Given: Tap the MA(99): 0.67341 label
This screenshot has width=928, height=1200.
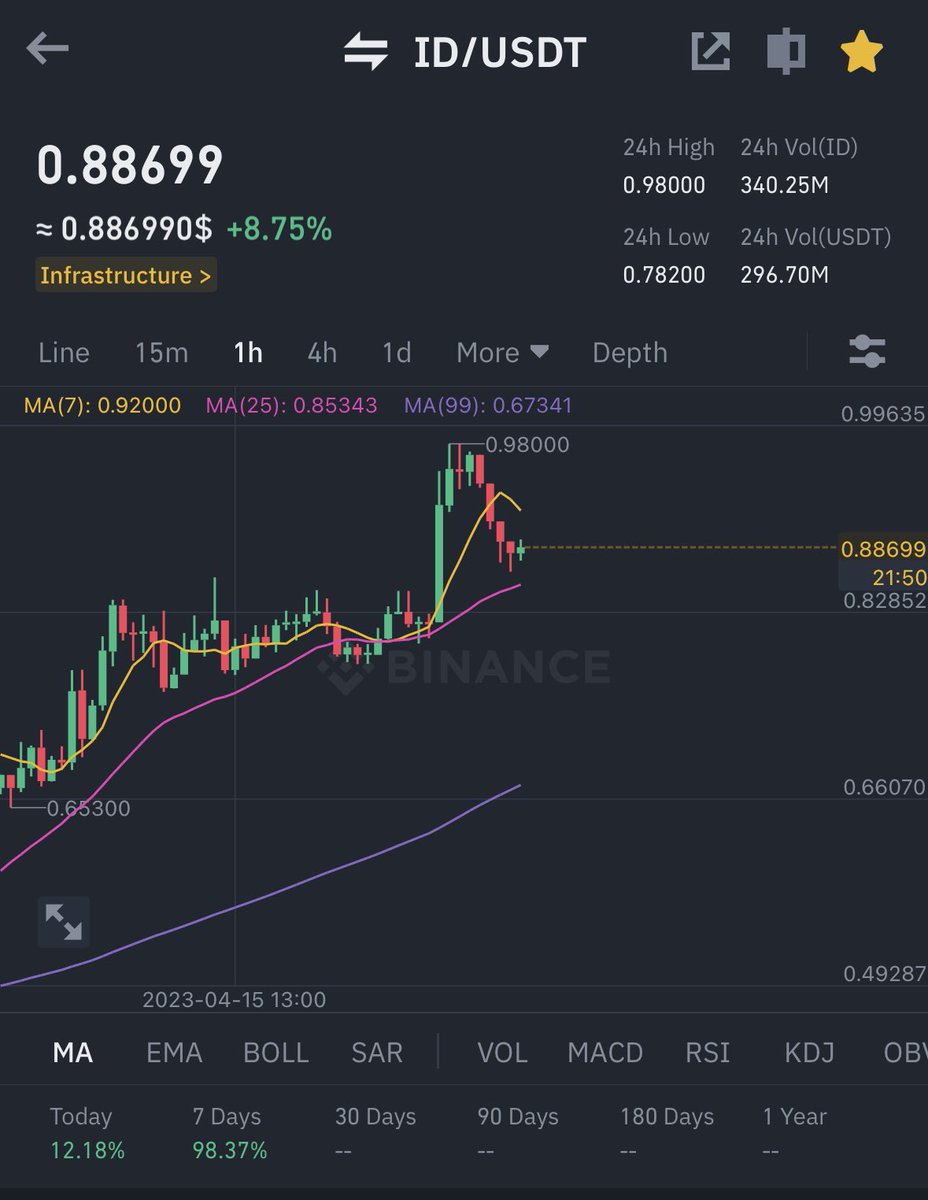Looking at the screenshot, I should click(488, 405).
